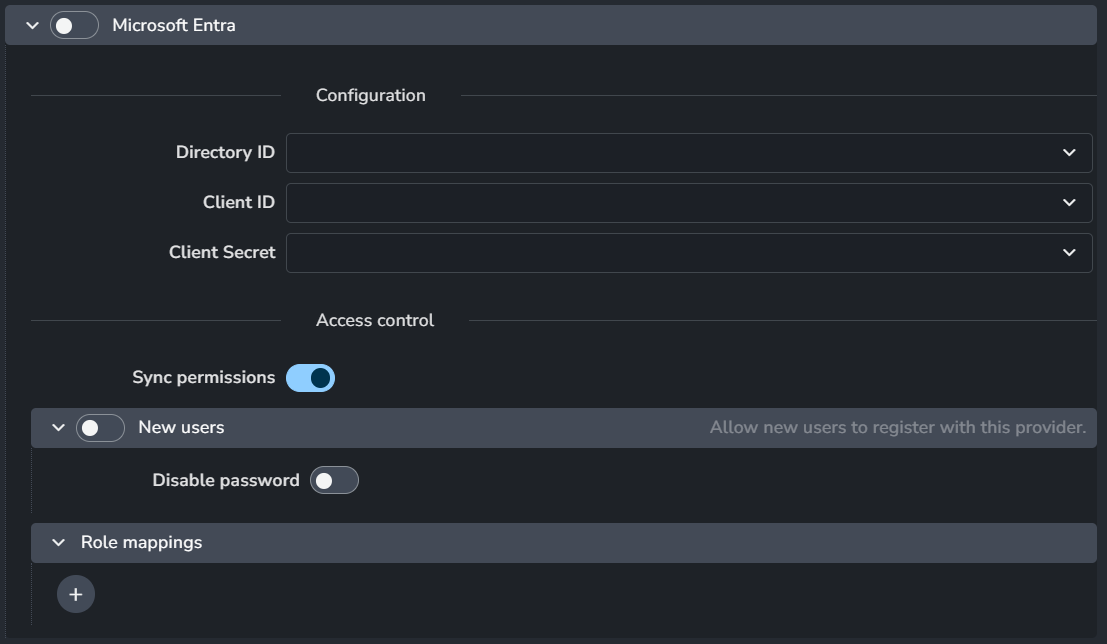Open the Directory ID dropdown arrow
1107x644 pixels.
click(1069, 153)
